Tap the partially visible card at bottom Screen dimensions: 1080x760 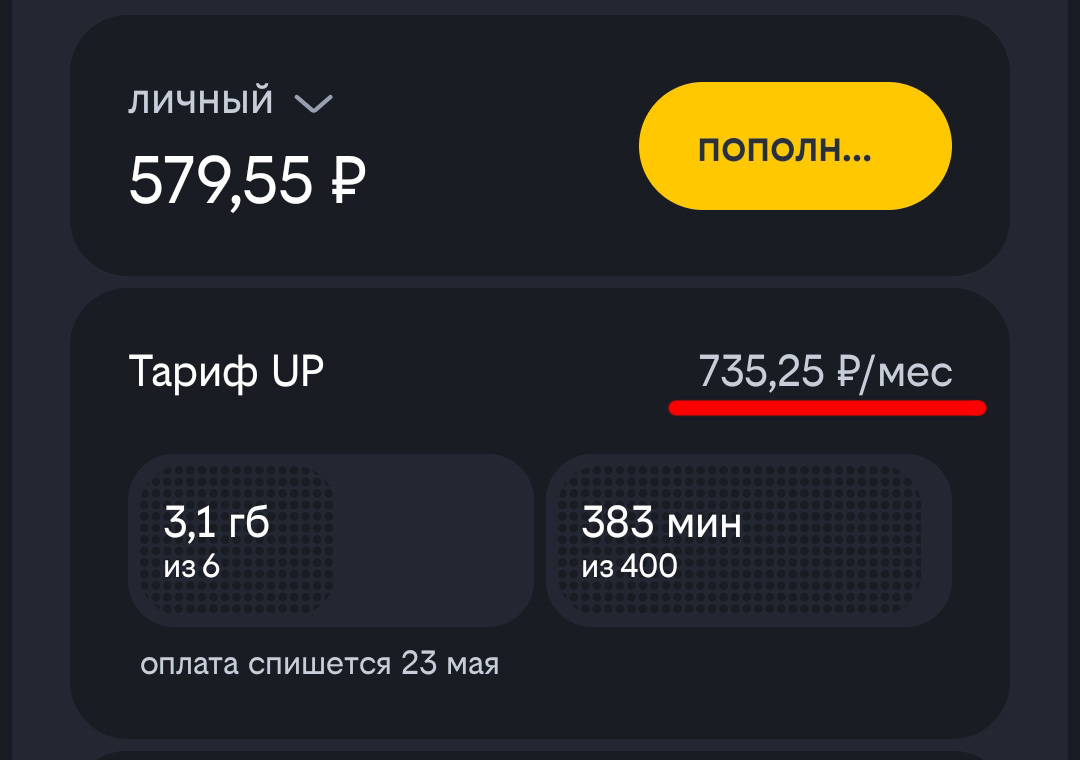540,753
